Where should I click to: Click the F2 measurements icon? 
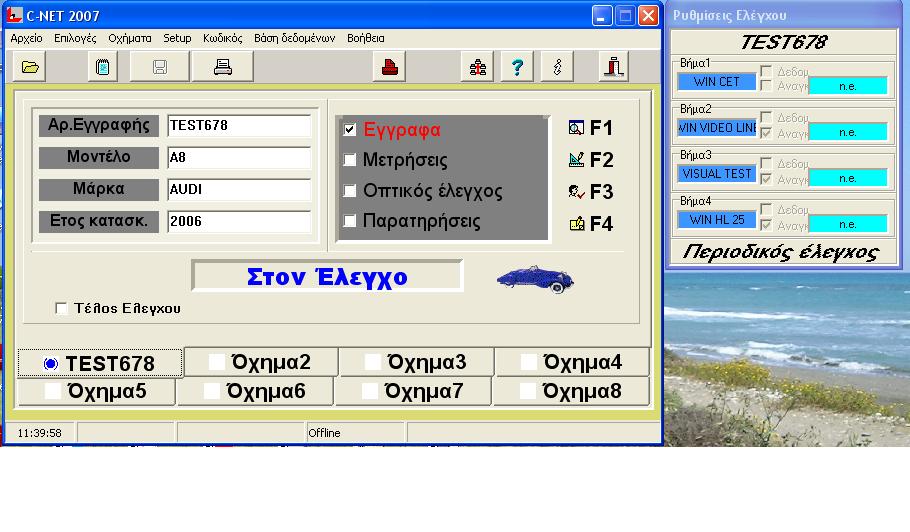pyautogui.click(x=576, y=160)
